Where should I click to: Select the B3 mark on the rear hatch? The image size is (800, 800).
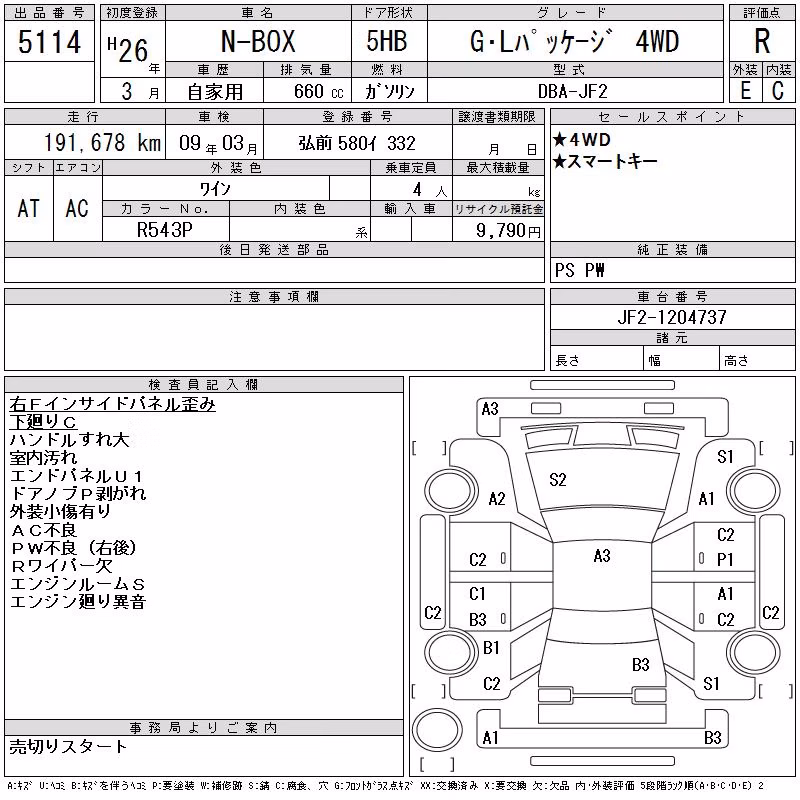pos(641,664)
